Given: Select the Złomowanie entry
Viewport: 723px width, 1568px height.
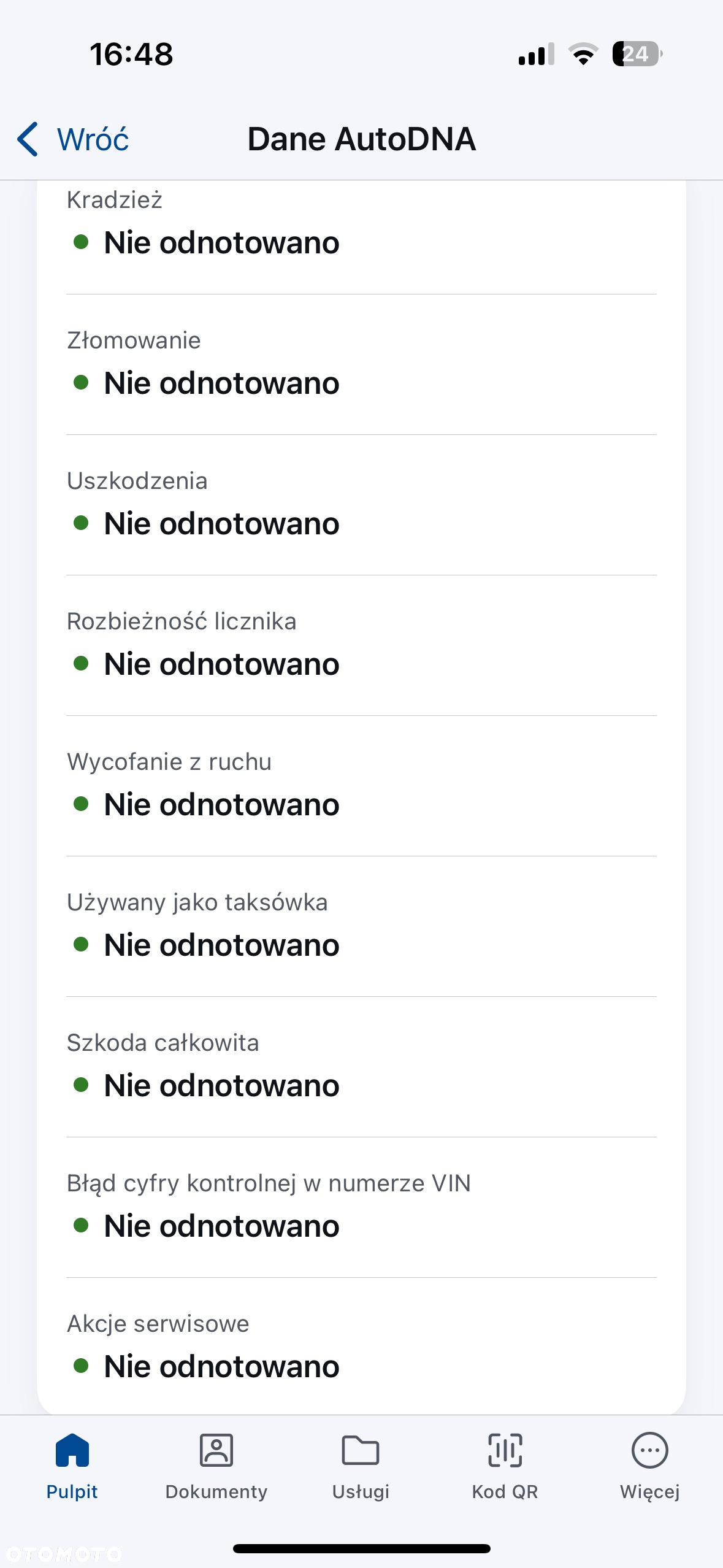Looking at the screenshot, I should [361, 366].
